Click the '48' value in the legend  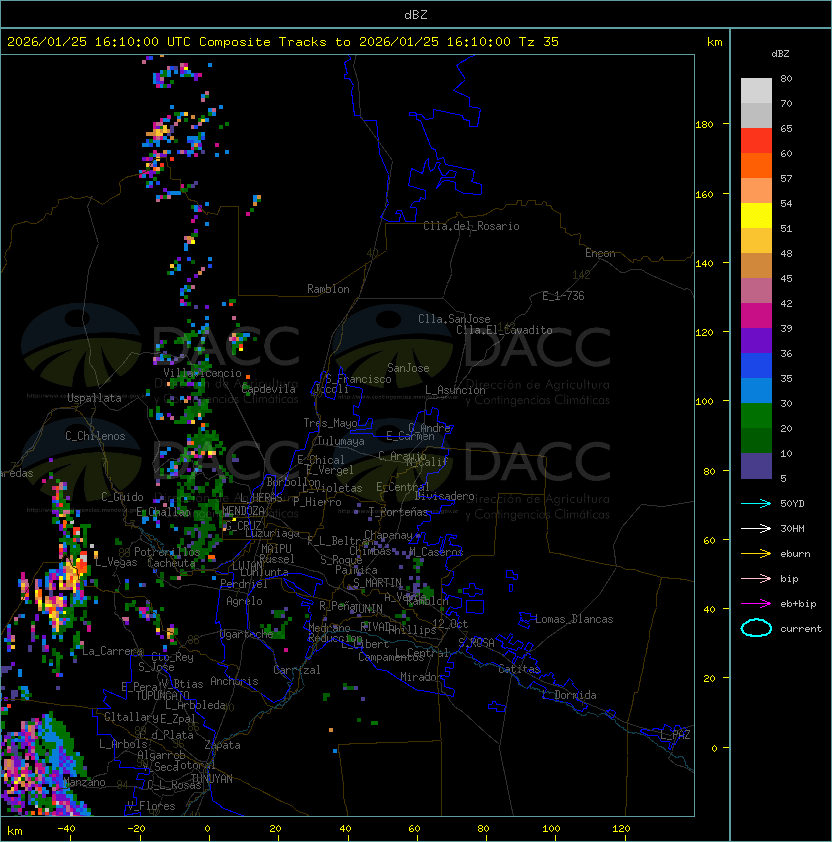pyautogui.click(x=786, y=253)
